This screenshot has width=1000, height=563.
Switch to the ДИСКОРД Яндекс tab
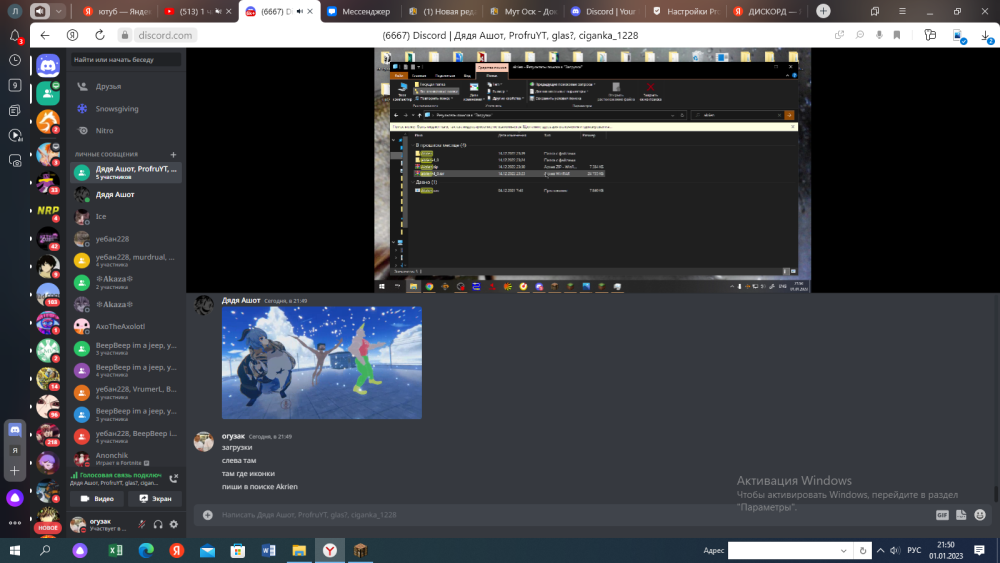[767, 11]
